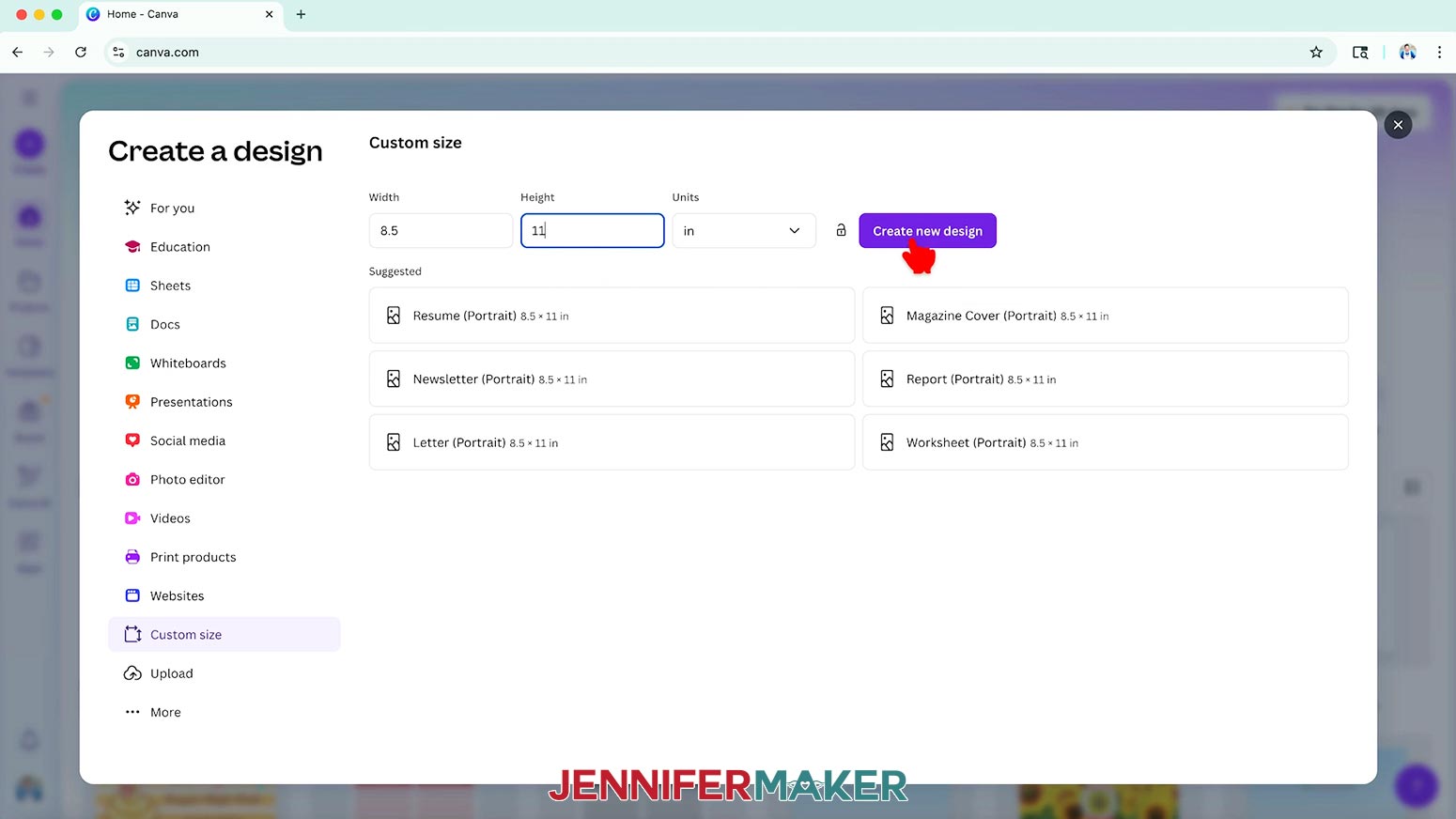
Task: Select Report (Portrait) suggested size
Action: tap(1105, 379)
